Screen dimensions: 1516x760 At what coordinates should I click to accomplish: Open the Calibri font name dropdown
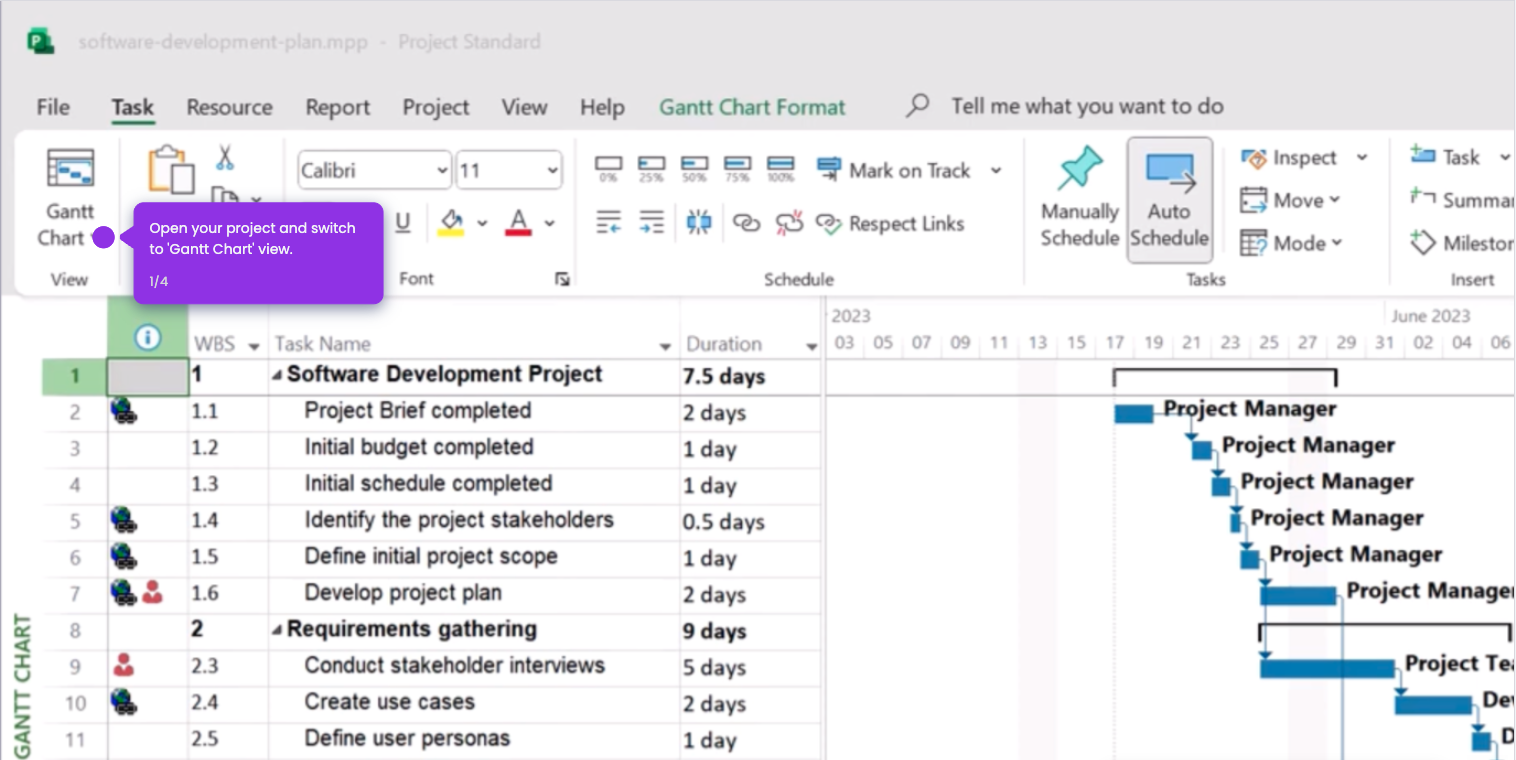coord(443,171)
